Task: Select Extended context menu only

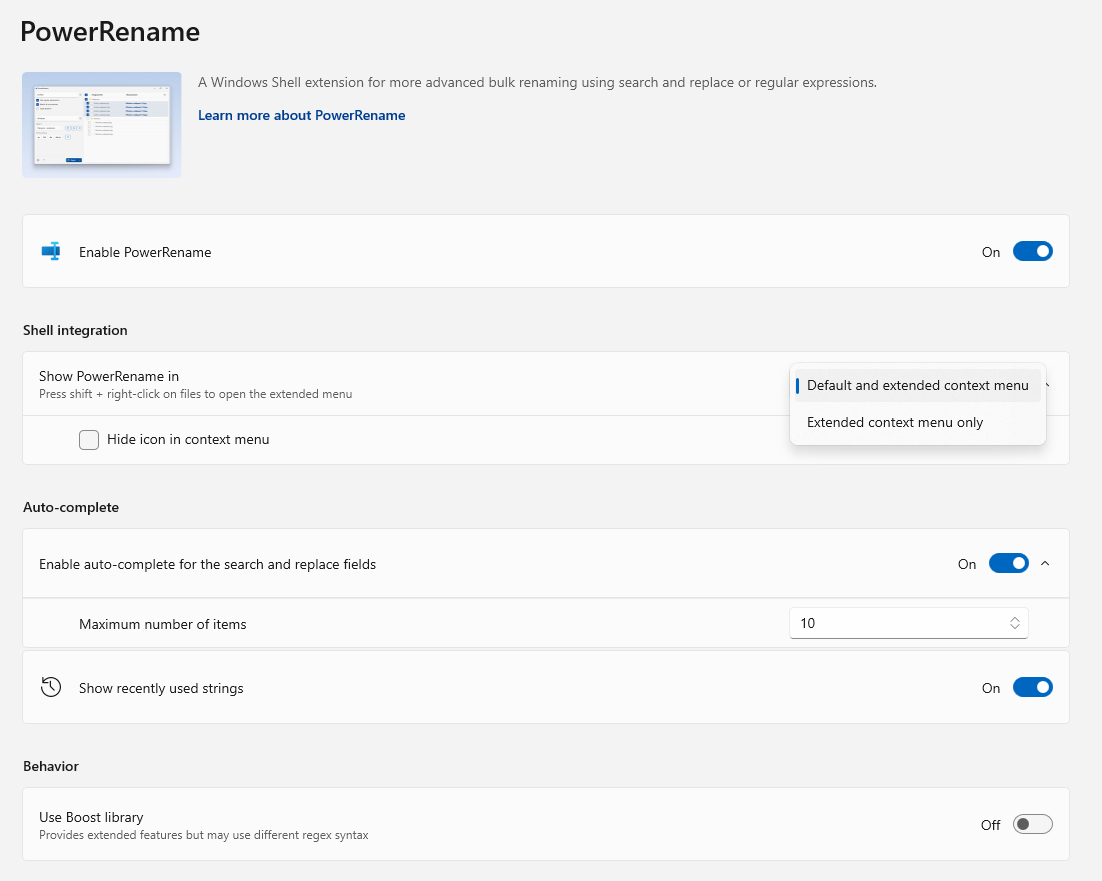Action: pyautogui.click(x=894, y=422)
